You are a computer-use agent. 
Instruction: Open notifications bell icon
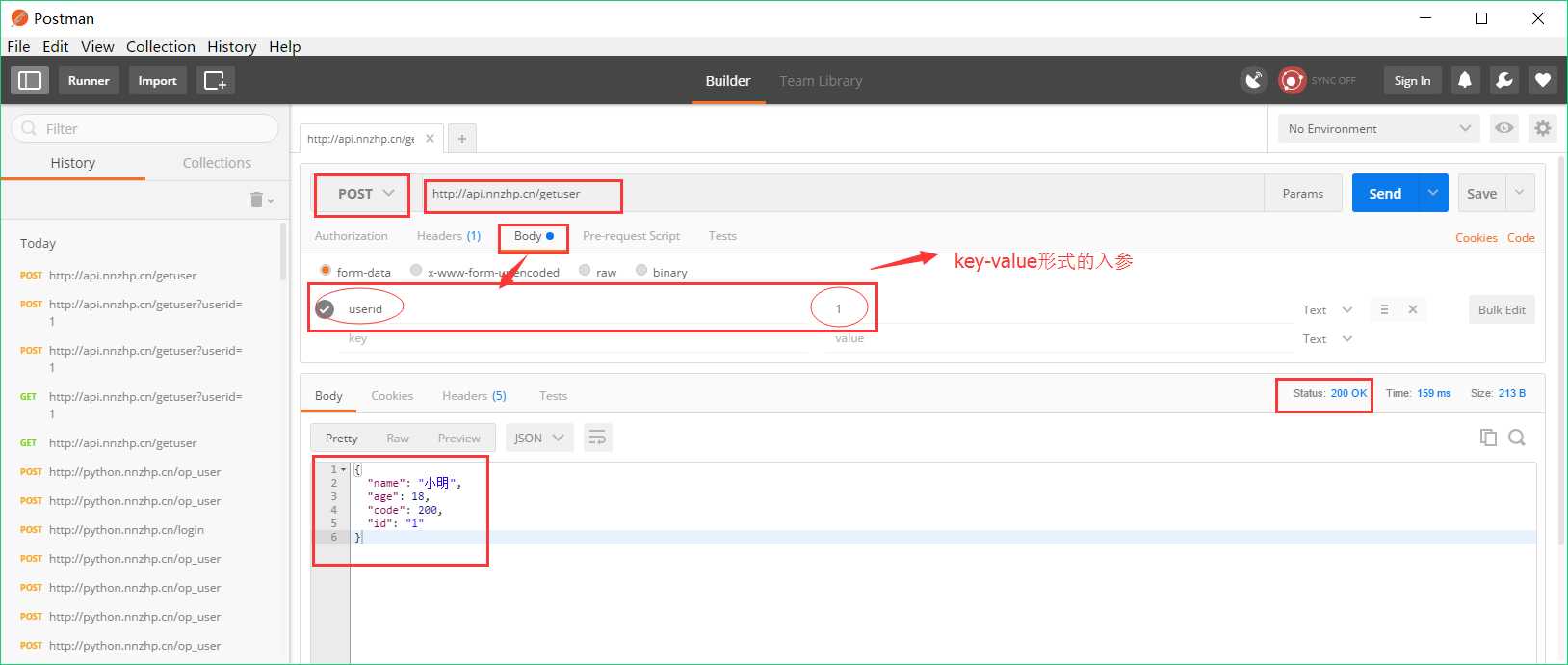[x=1464, y=80]
